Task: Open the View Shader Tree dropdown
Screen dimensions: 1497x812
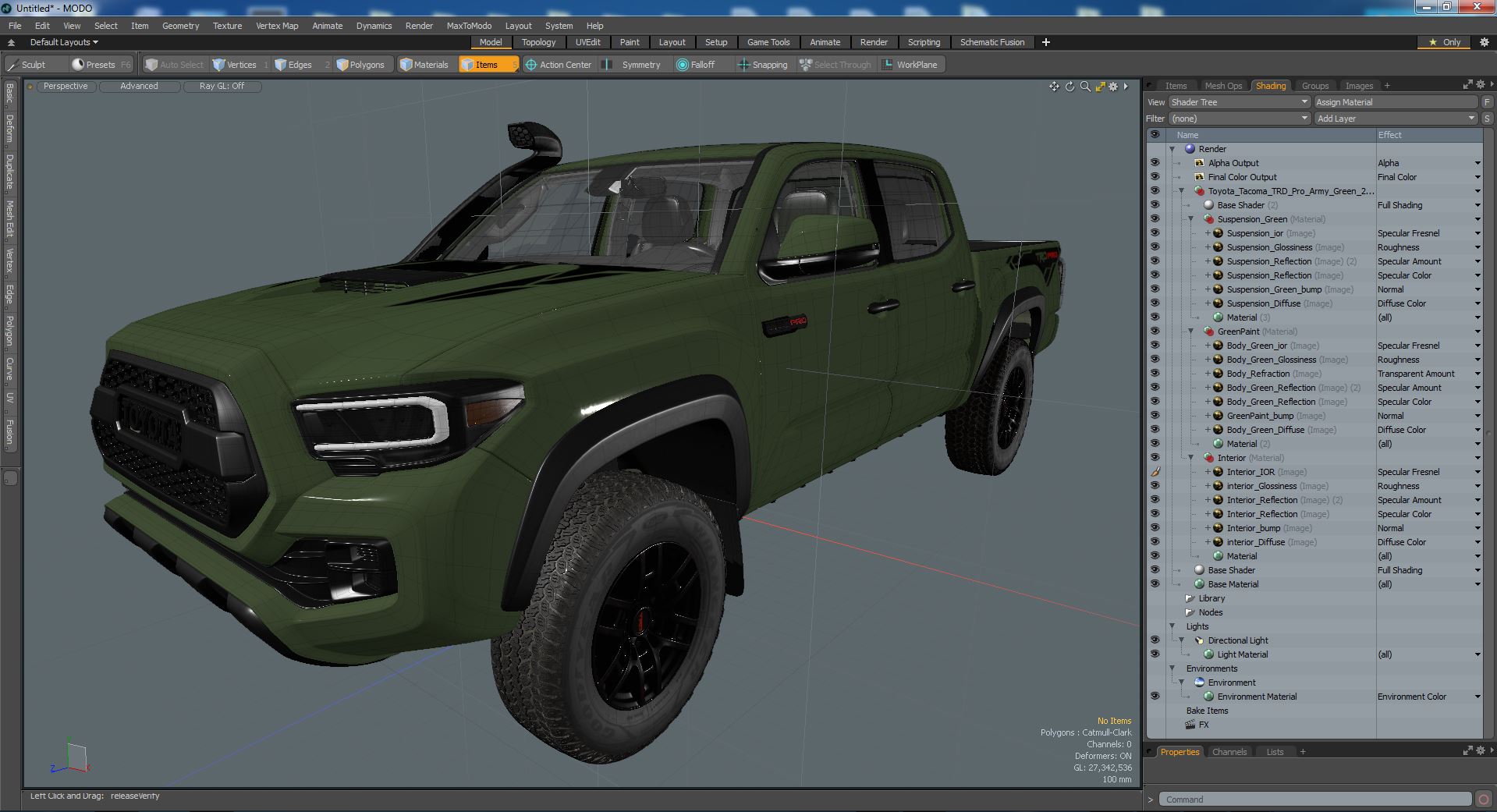Action: click(x=1239, y=102)
